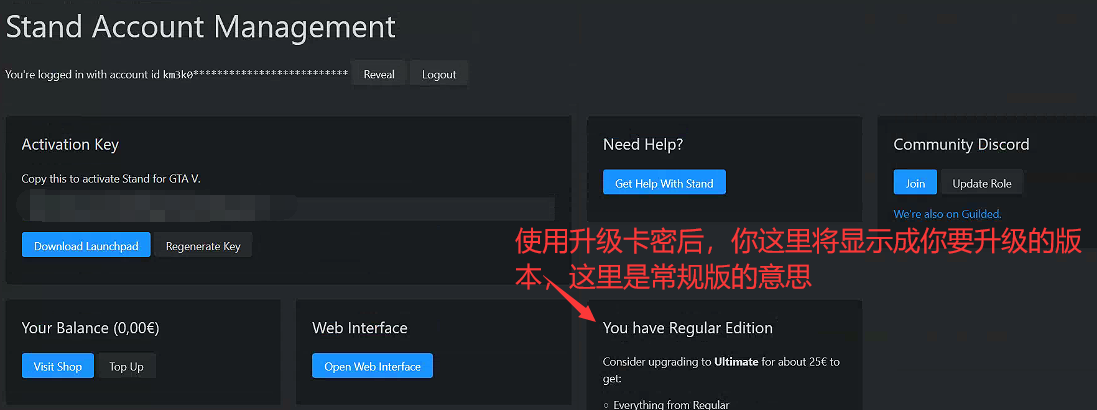Image resolution: width=1097 pixels, height=410 pixels.
Task: Launch the Open Web Interface button
Action: pyautogui.click(x=372, y=366)
